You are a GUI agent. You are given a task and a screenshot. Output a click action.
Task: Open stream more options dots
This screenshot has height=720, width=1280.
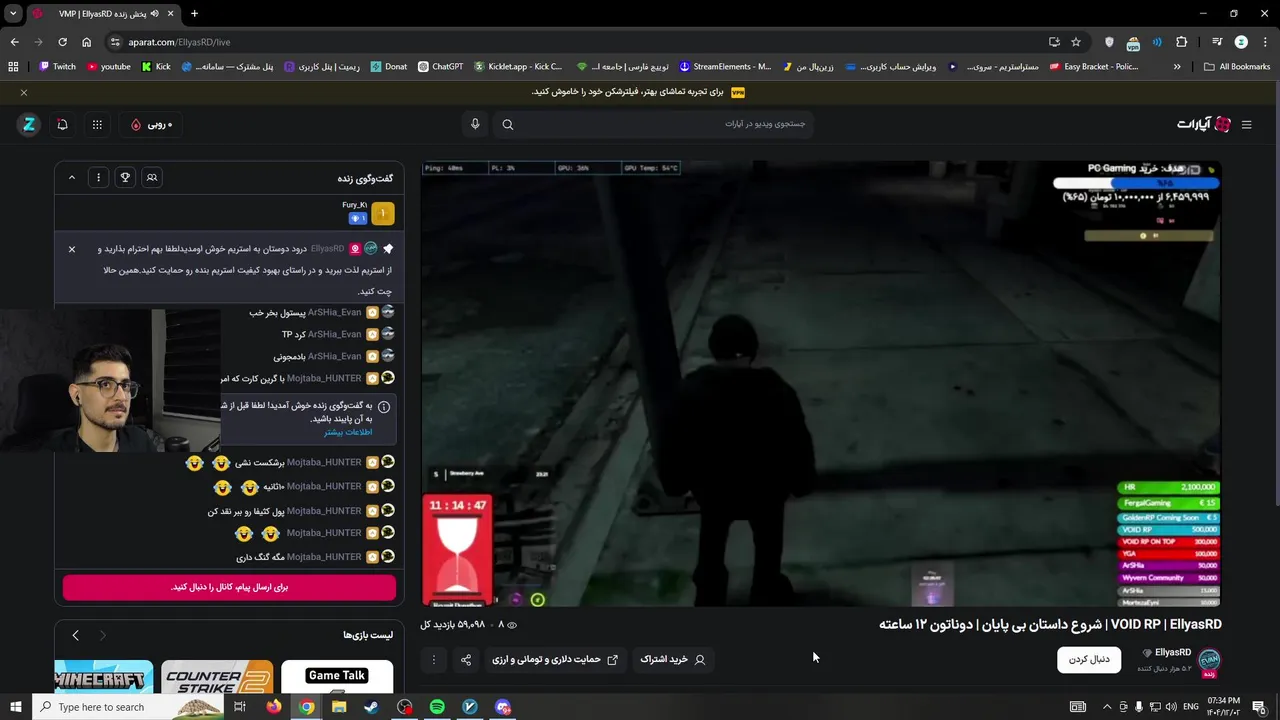[x=434, y=659]
